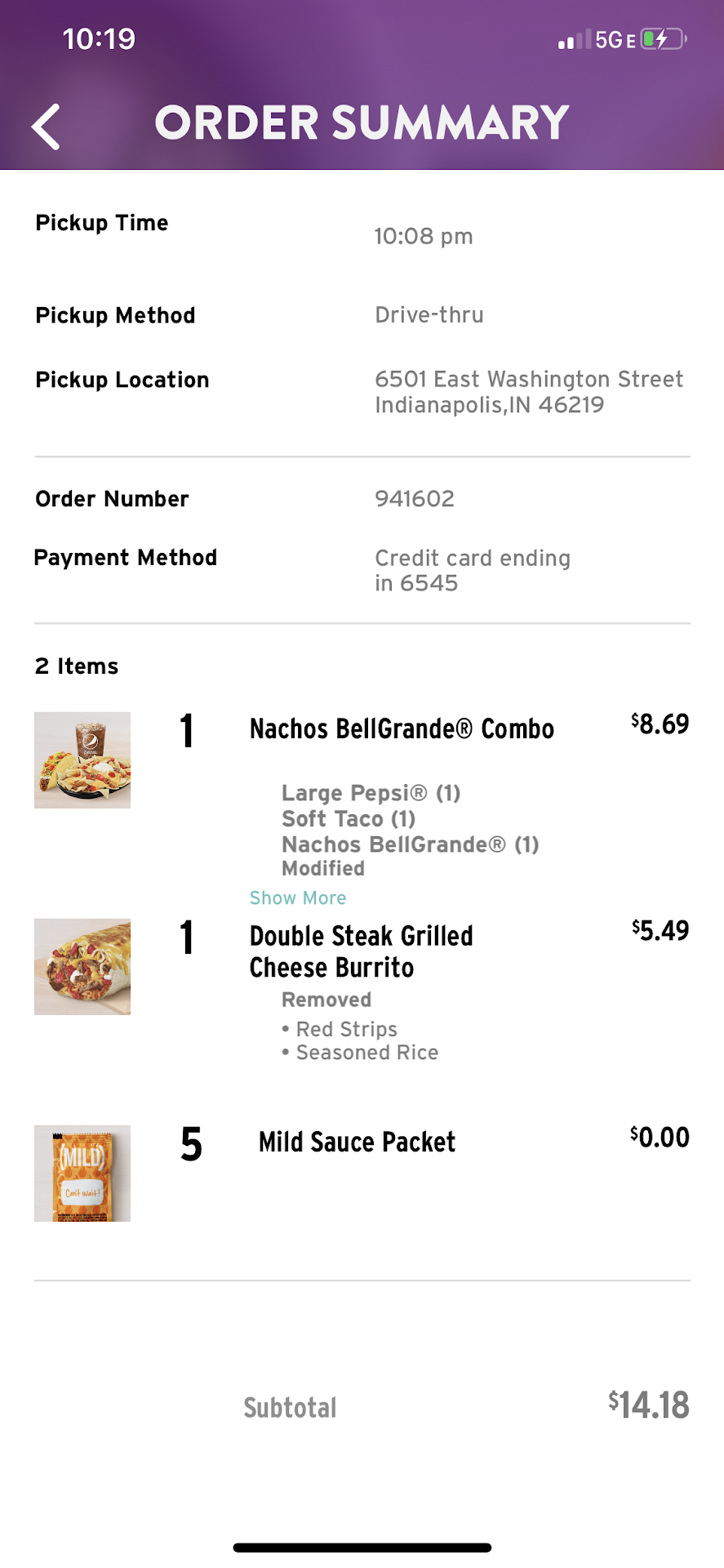
Task: Tap the cellular signal bars icon
Action: pyautogui.click(x=573, y=40)
